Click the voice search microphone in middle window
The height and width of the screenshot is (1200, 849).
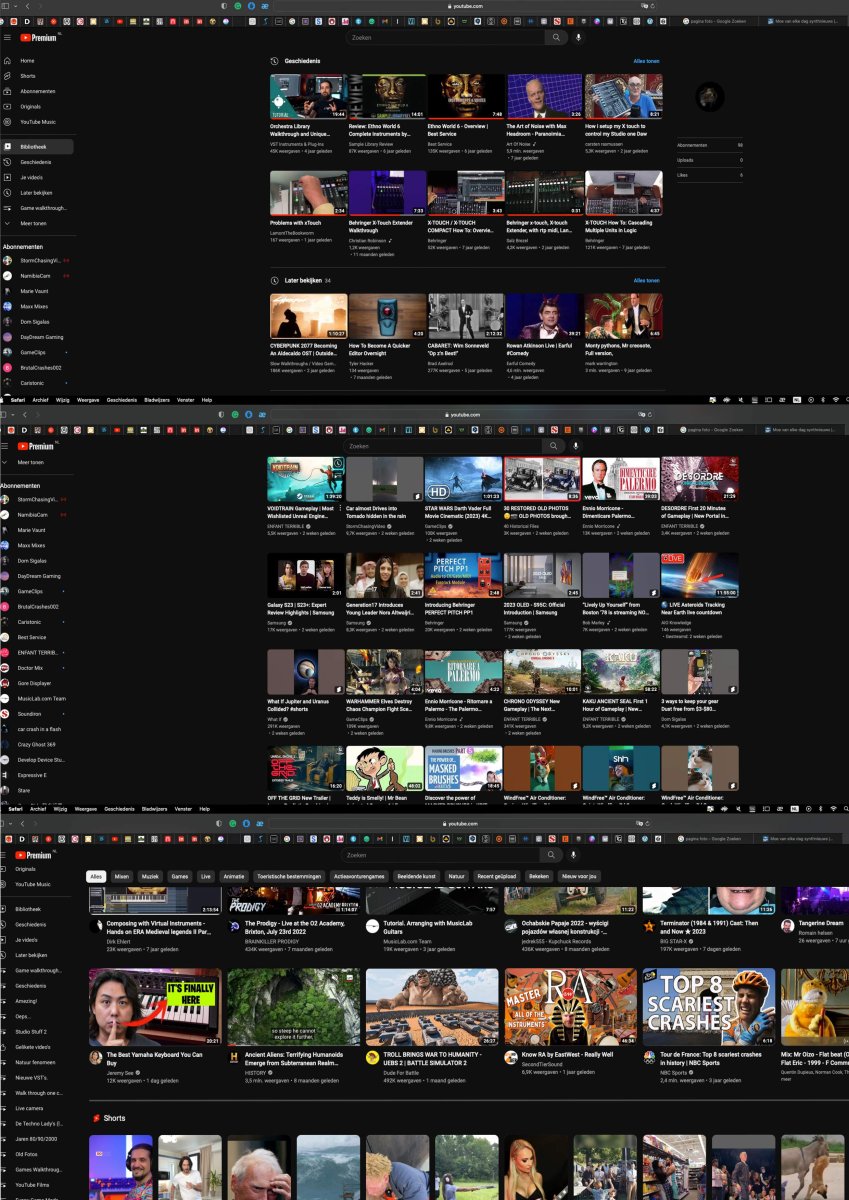pos(575,446)
